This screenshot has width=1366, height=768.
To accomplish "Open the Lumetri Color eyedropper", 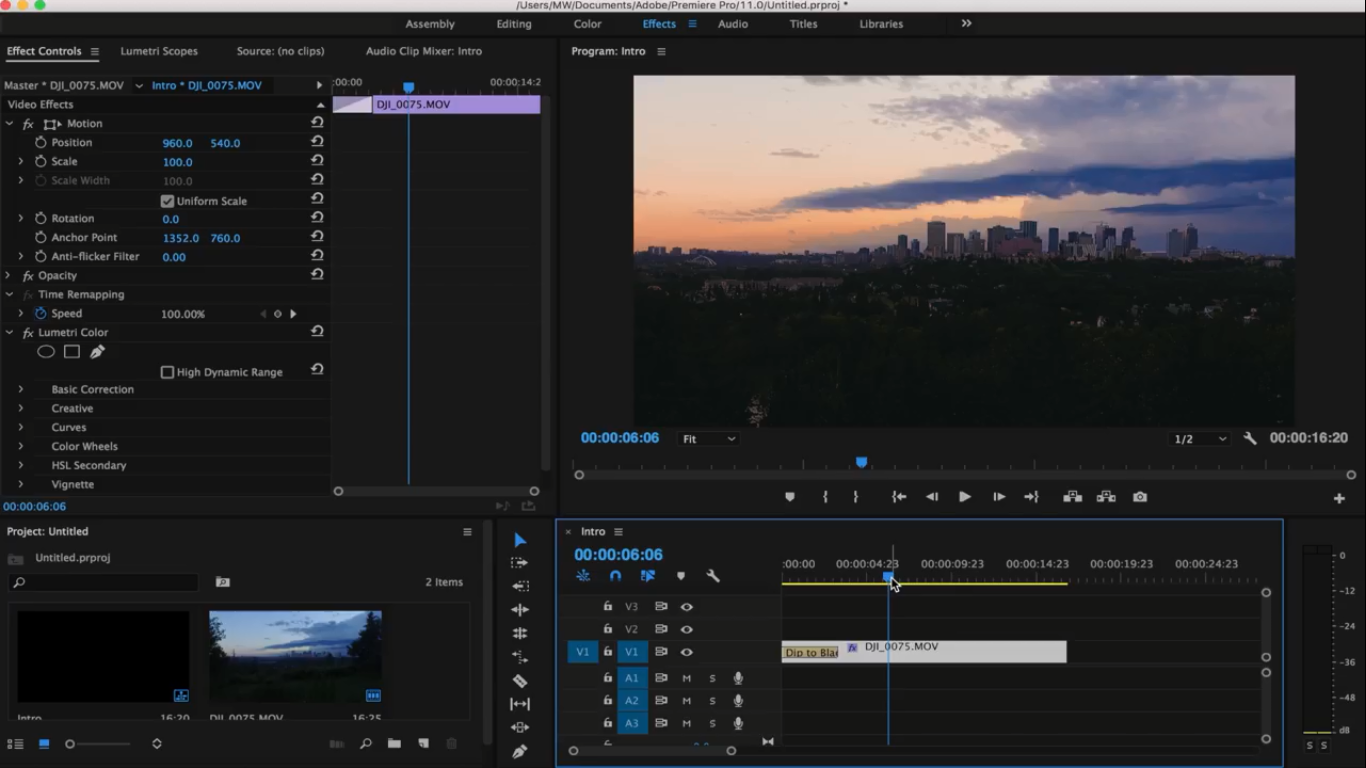I will click(96, 351).
